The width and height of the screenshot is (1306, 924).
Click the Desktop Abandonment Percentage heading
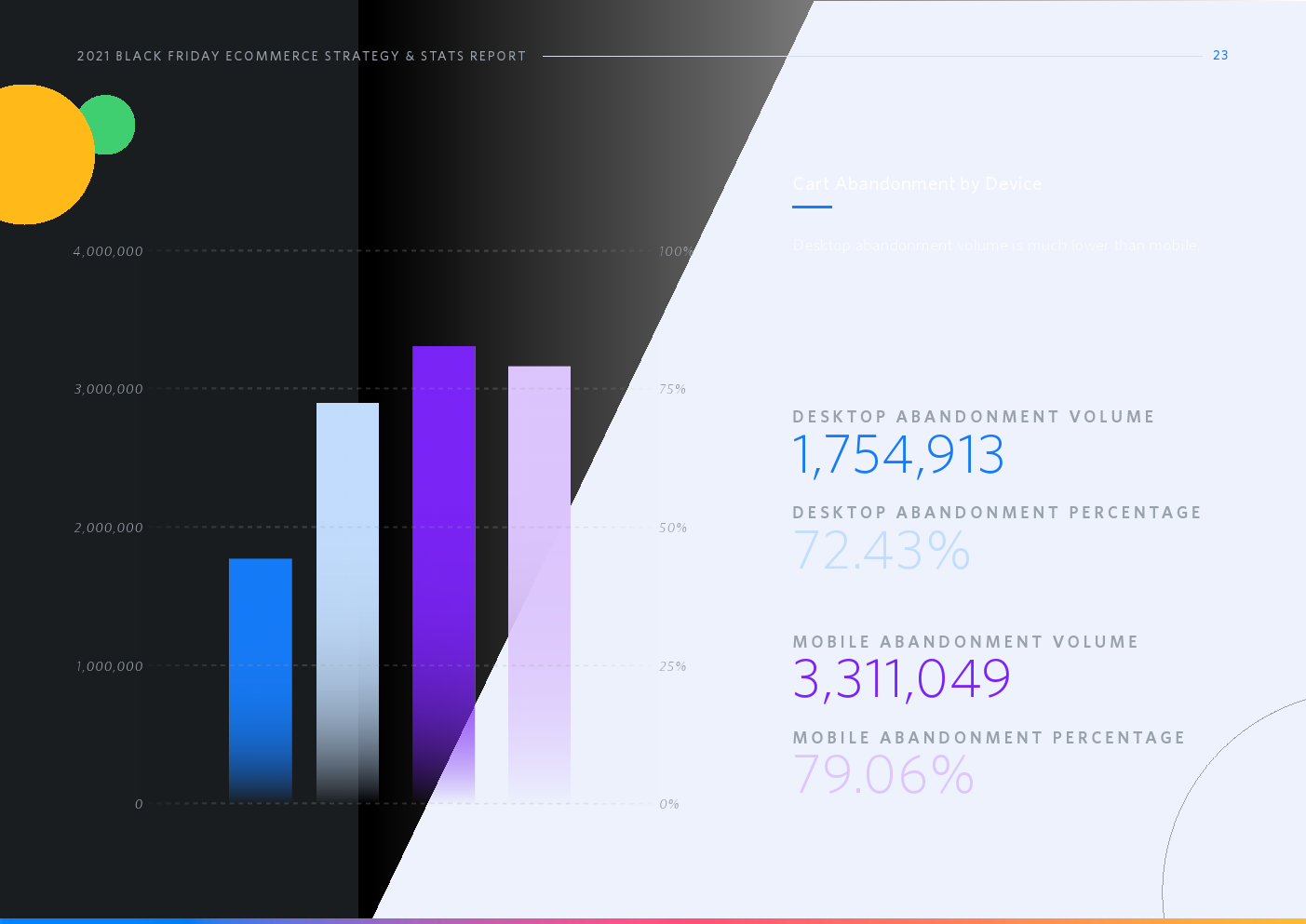tap(997, 513)
